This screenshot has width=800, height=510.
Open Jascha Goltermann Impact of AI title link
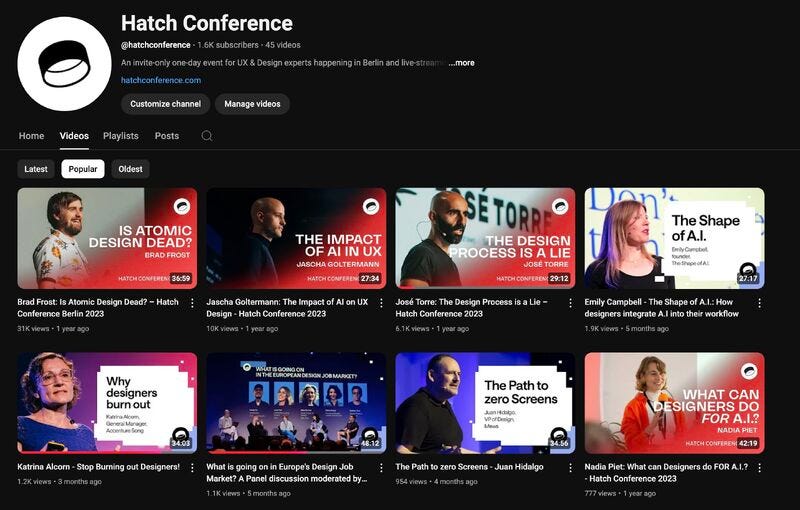(287, 308)
